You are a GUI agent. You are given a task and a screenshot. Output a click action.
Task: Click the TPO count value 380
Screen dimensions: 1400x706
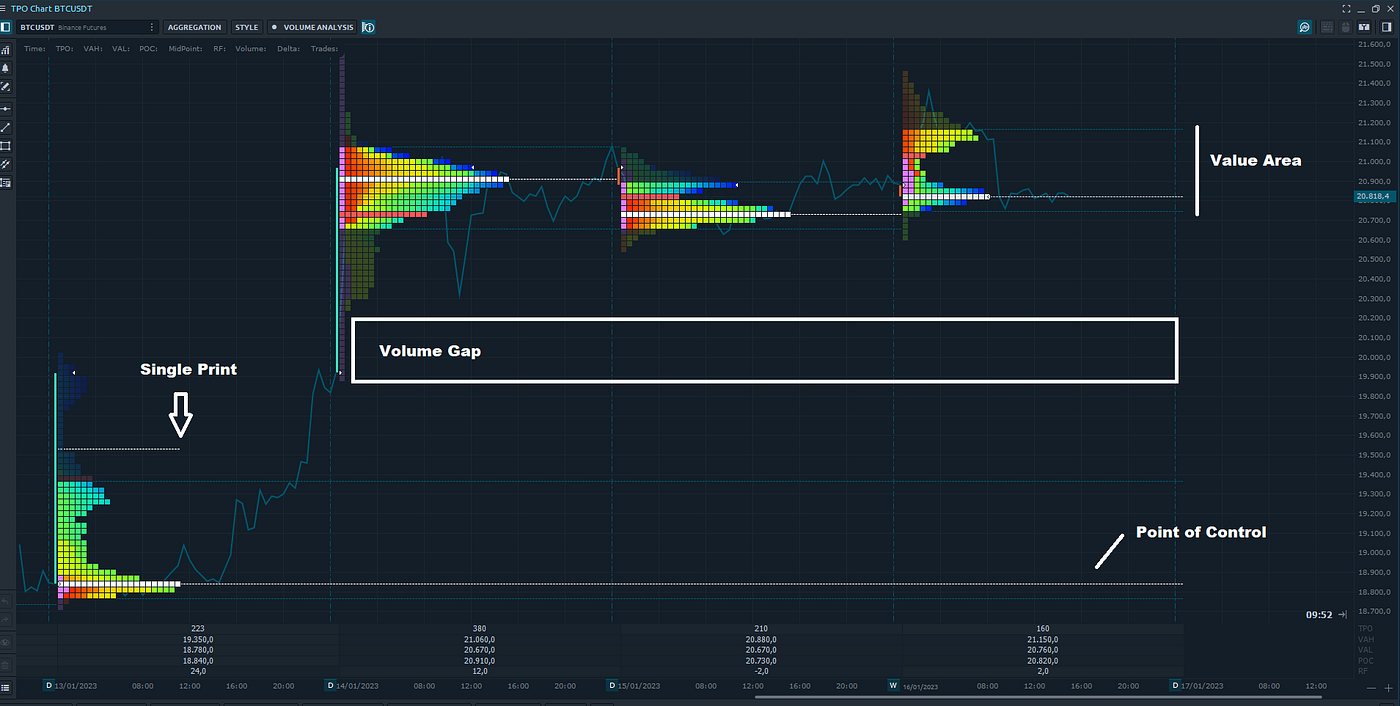coord(478,629)
